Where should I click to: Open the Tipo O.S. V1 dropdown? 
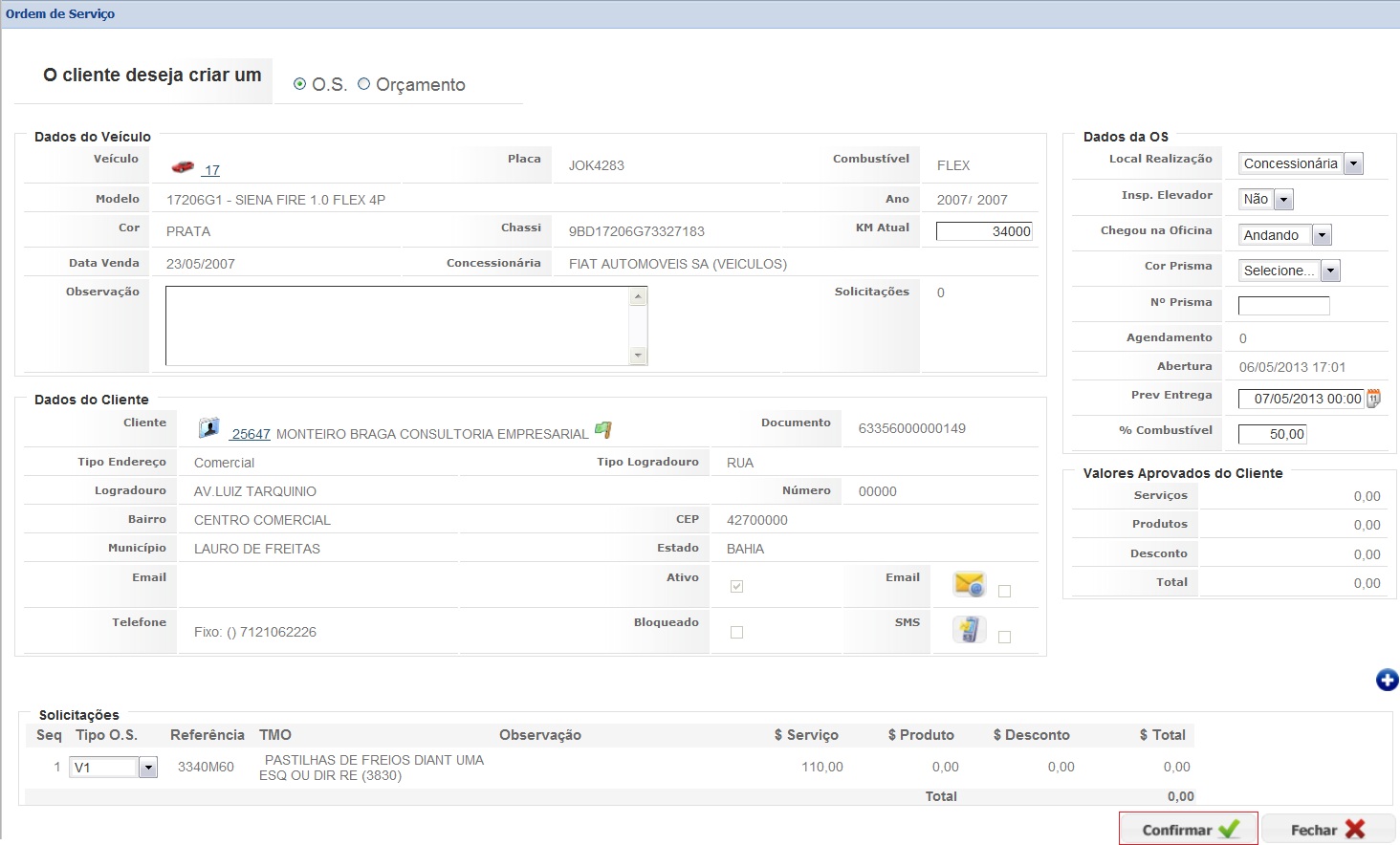(113, 768)
